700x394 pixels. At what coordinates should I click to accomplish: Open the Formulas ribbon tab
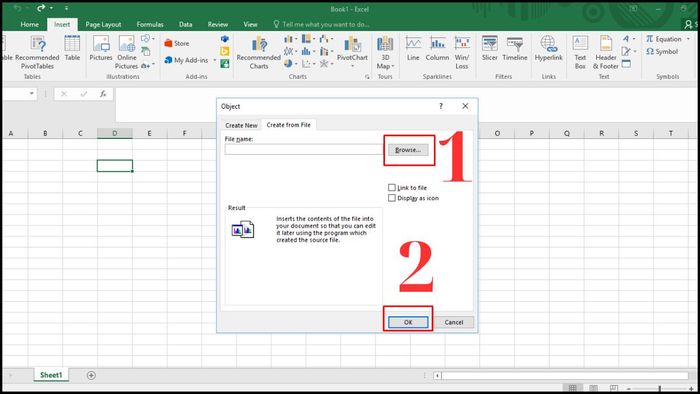pyautogui.click(x=150, y=25)
